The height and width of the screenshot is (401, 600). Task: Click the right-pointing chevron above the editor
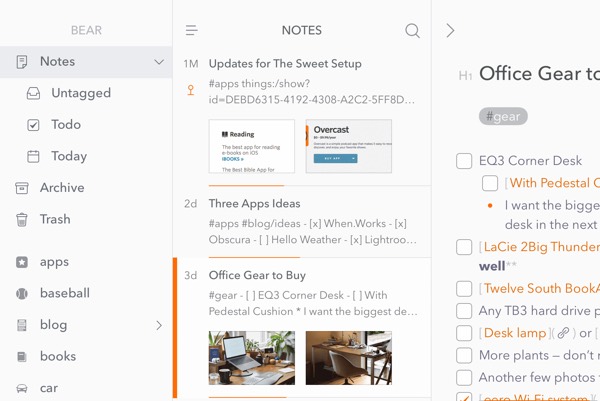pyautogui.click(x=450, y=30)
